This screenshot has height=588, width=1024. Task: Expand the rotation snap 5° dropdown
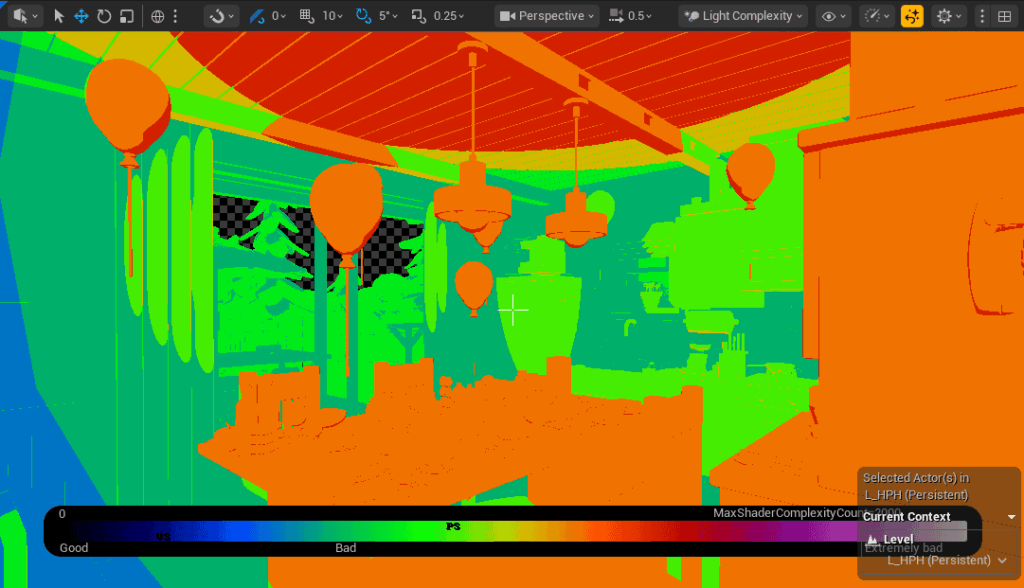click(388, 16)
